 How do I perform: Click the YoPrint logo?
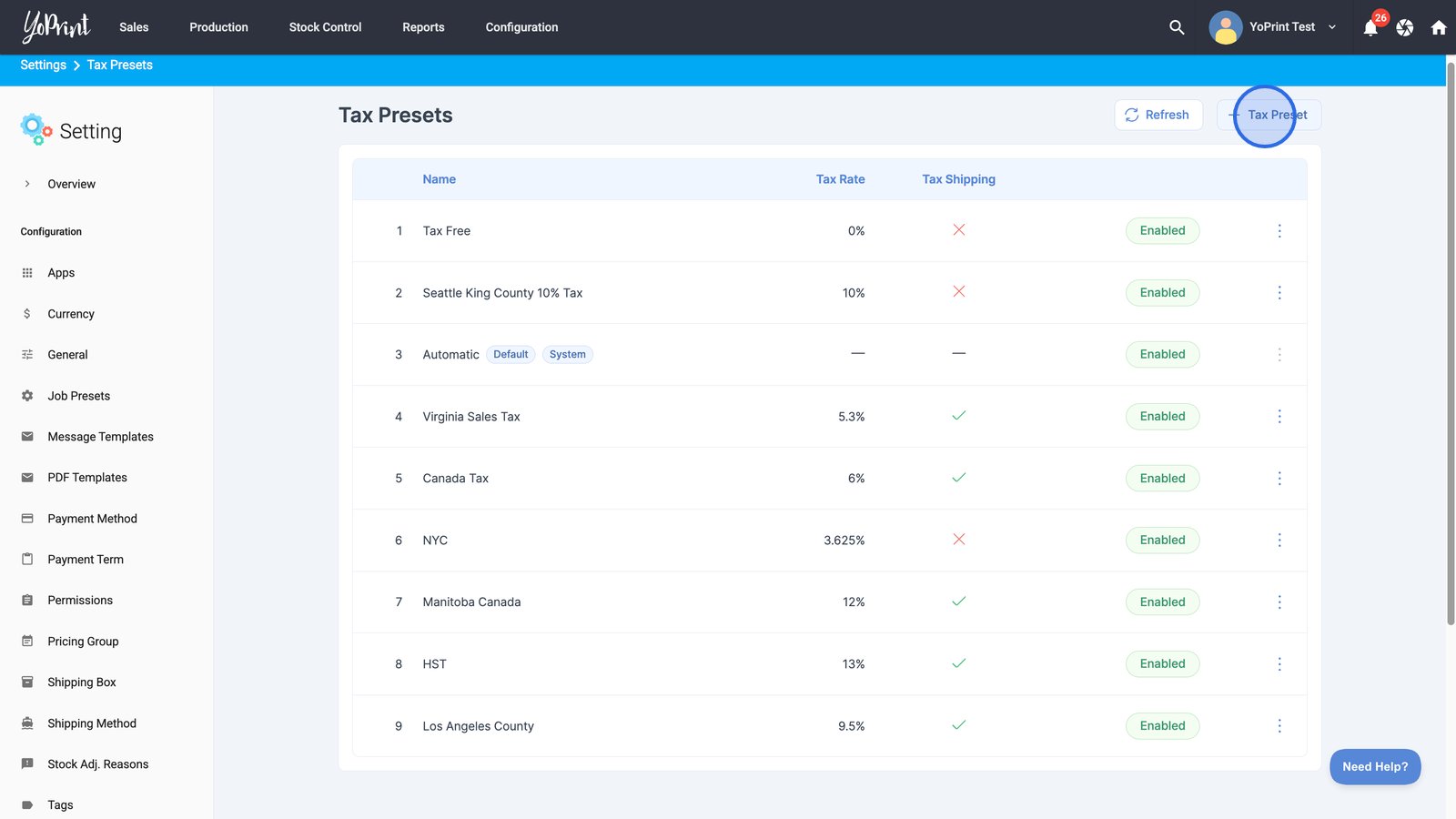56,27
